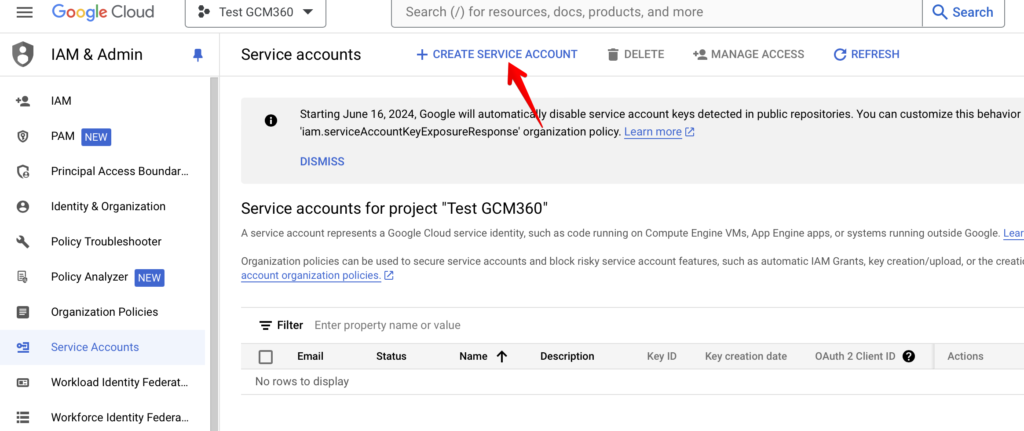Image resolution: width=1024 pixels, height=431 pixels.
Task: Open the Test GCM360 project selector dropdown
Action: [x=255, y=12]
